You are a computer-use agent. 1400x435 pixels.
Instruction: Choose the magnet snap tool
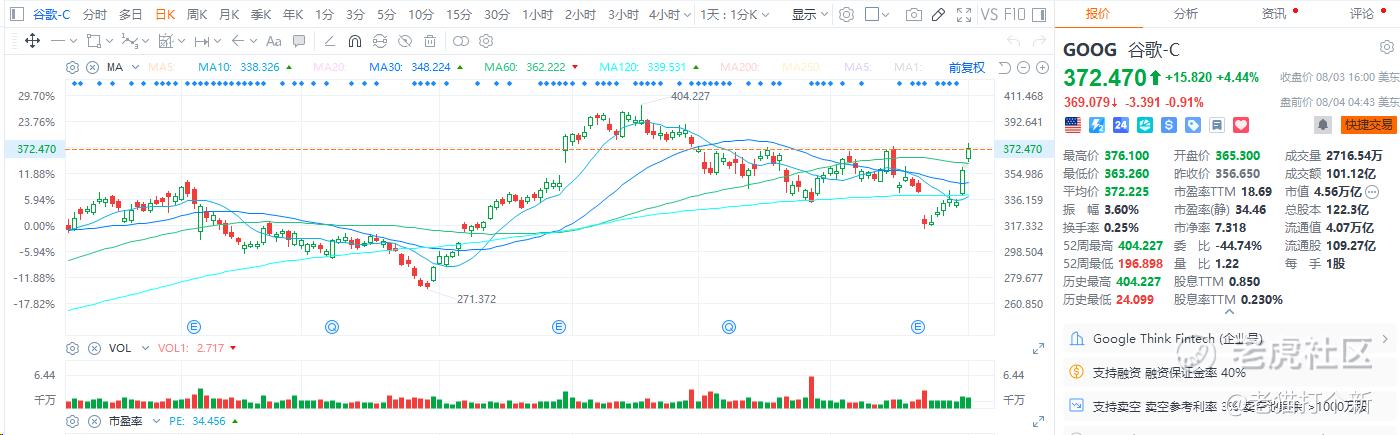point(355,41)
